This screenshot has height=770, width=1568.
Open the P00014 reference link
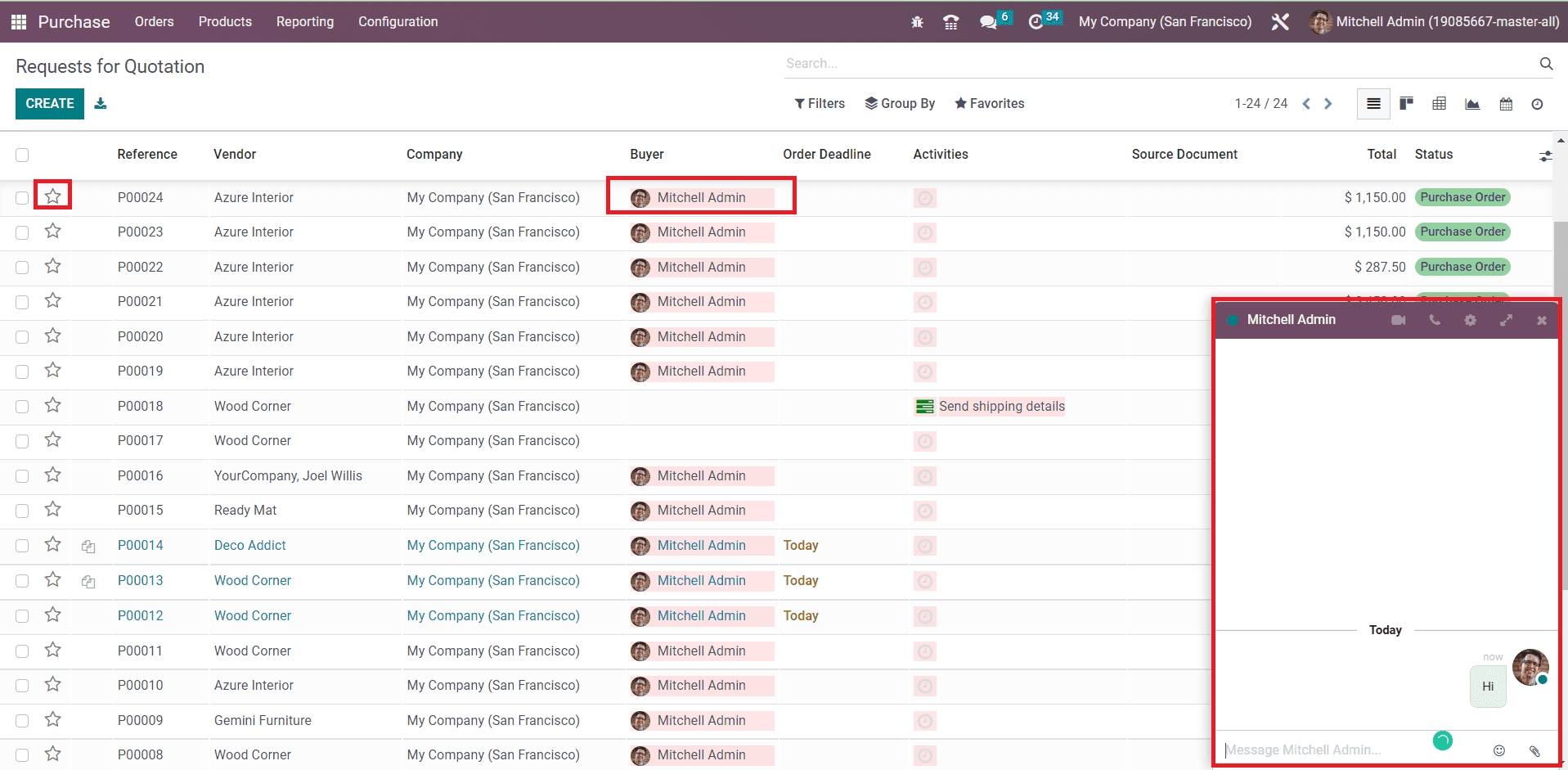[x=140, y=546]
